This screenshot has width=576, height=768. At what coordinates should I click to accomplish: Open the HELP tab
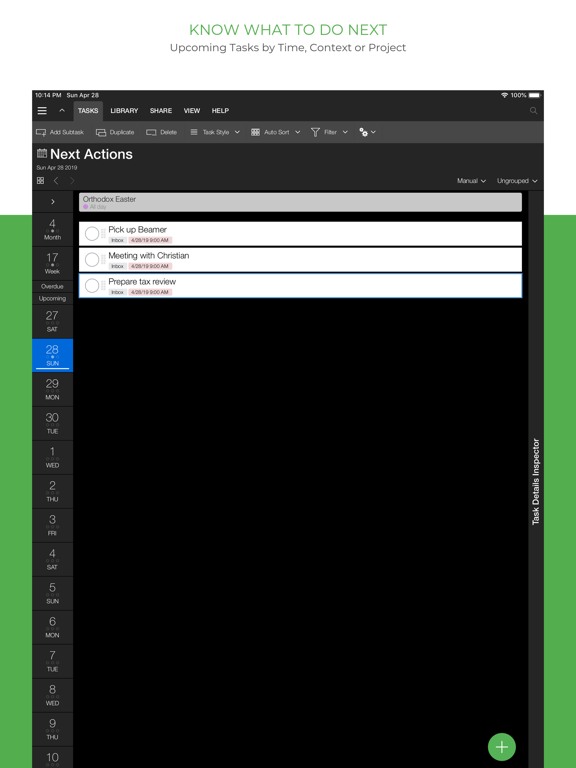tap(220, 111)
